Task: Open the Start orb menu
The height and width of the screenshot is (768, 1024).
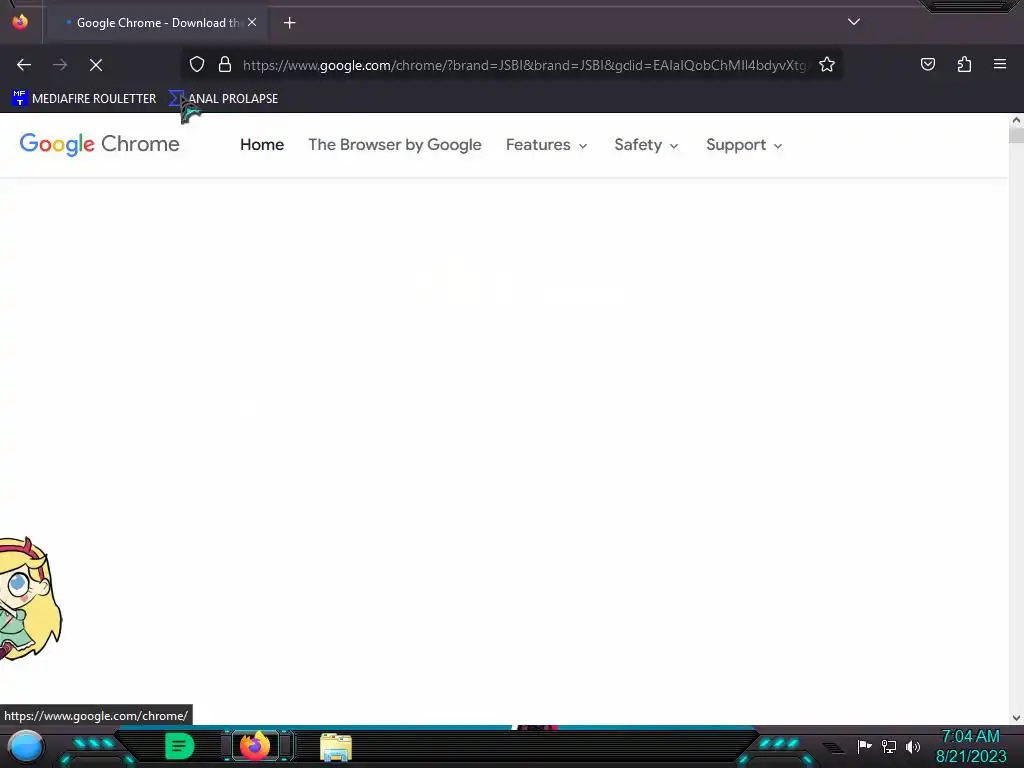Action: tap(25, 746)
